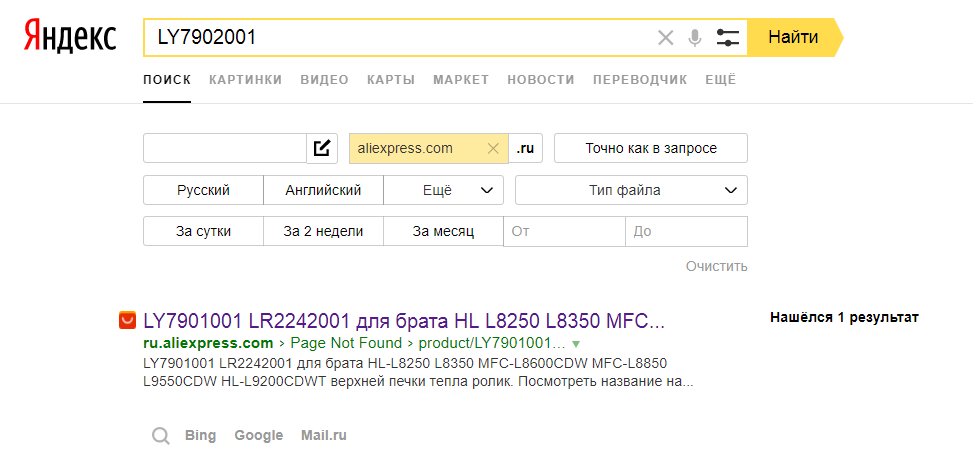Start voice search with microphone icon

click(695, 38)
